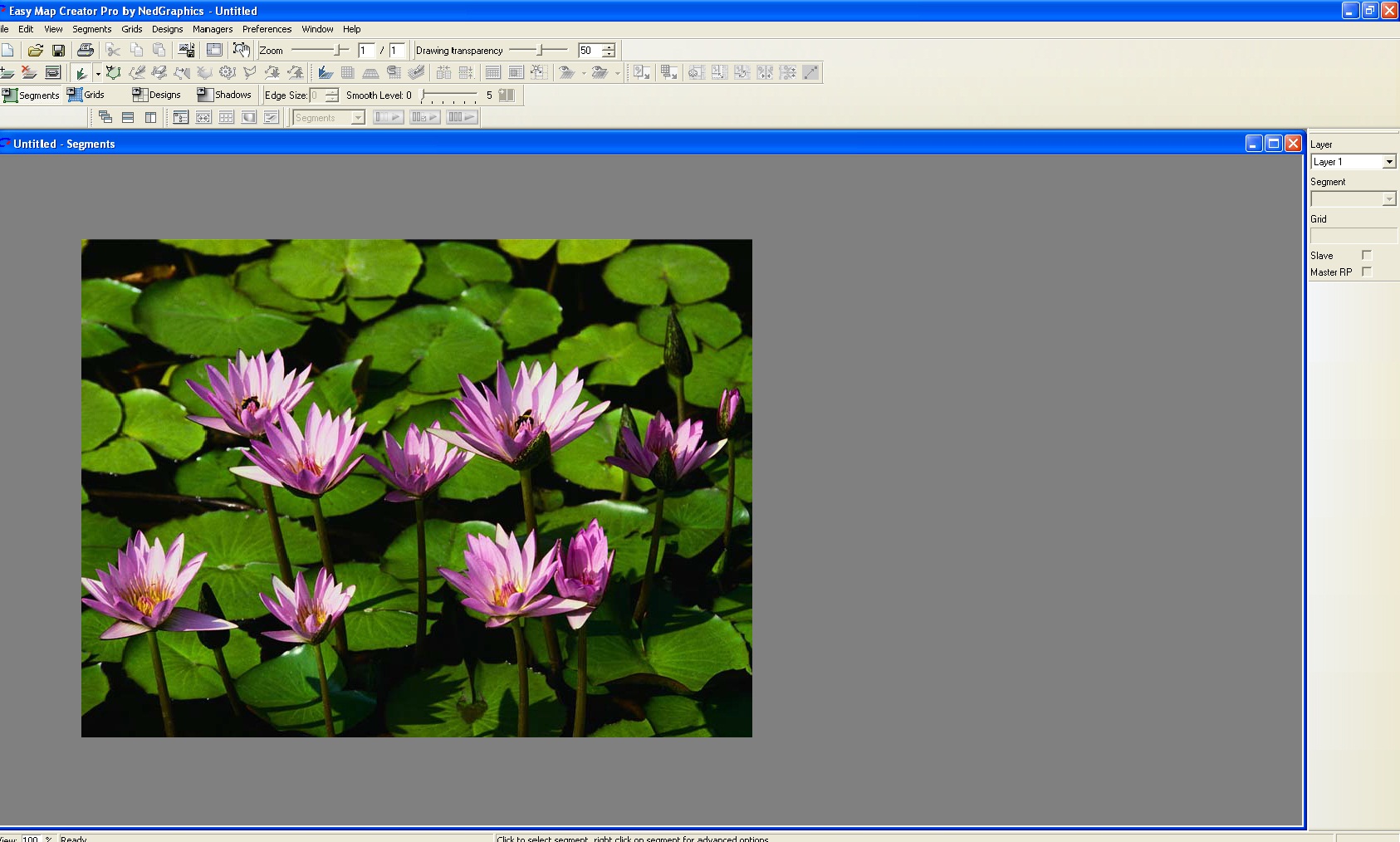
Task: Click the Drawing transparency value field
Action: [590, 50]
